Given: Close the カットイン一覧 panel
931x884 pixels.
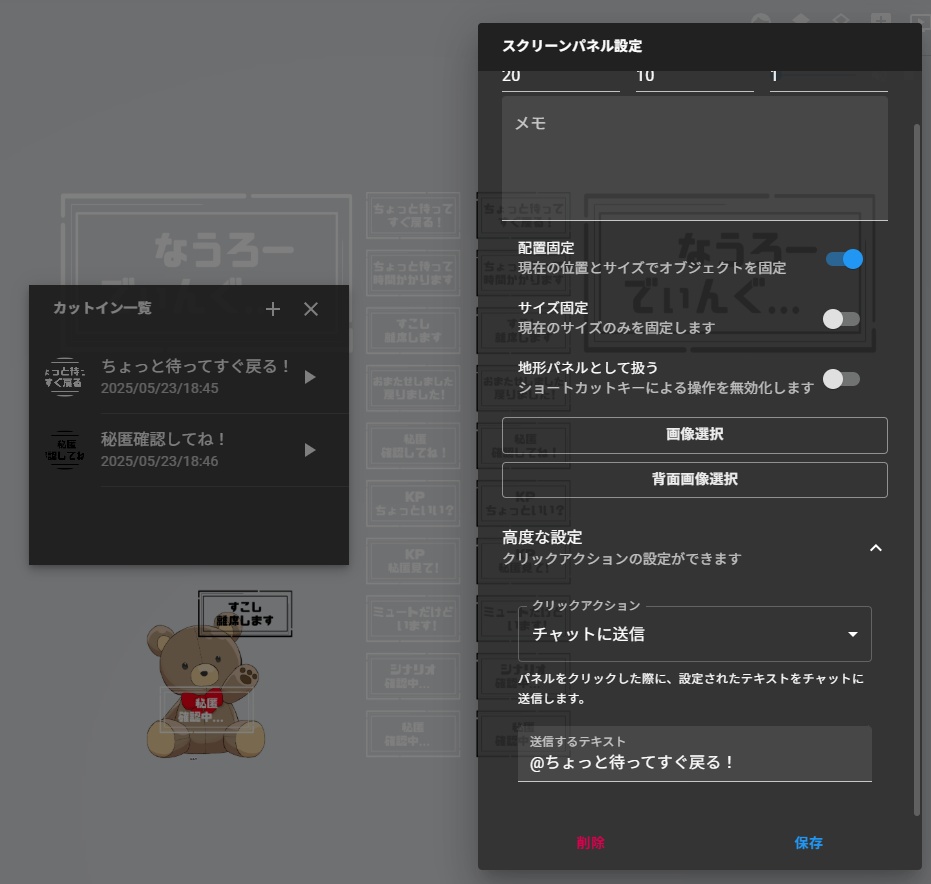Looking at the screenshot, I should 311,309.
